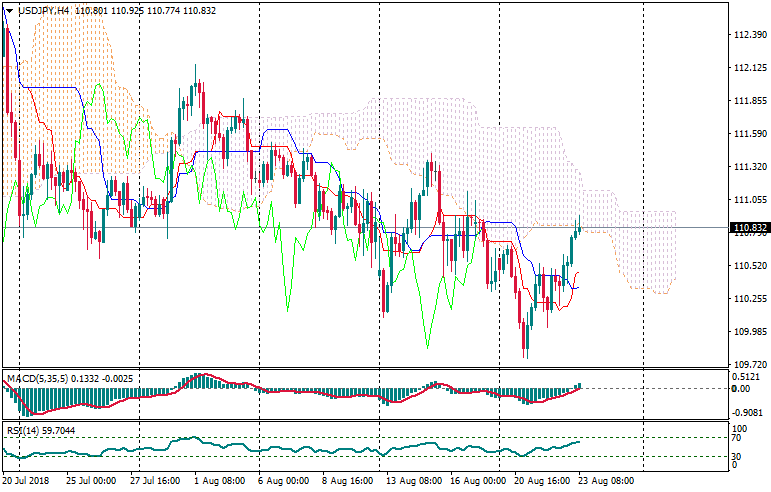Click the latest green MACD histogram bar
771x492 pixels.
[580, 386]
